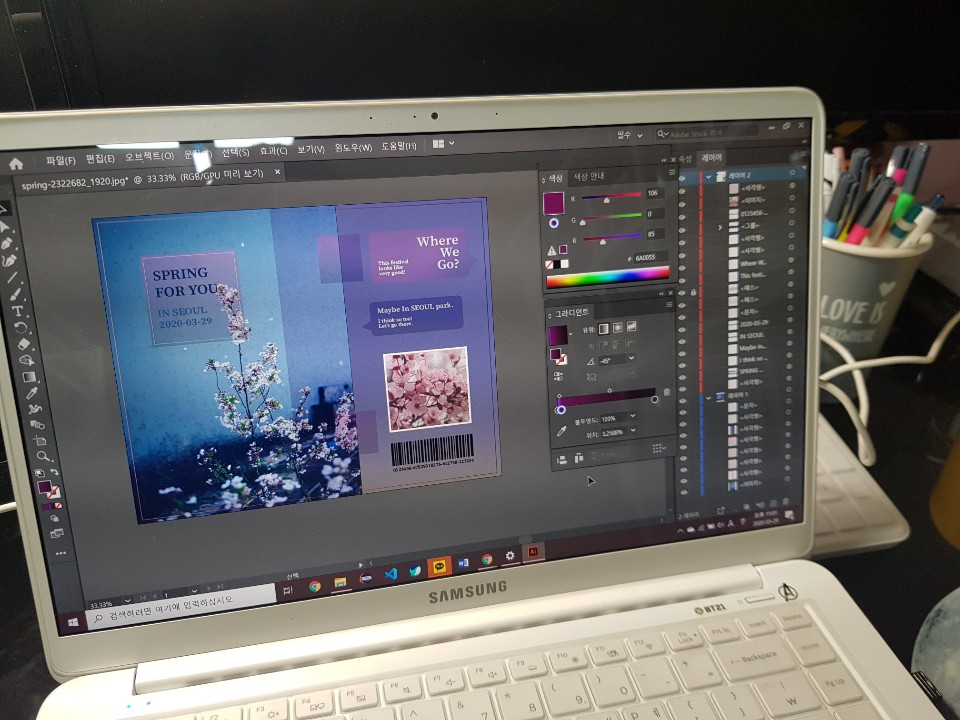Click the purple fill swatch in color panel
Viewport: 960px width, 720px height.
coord(553,203)
